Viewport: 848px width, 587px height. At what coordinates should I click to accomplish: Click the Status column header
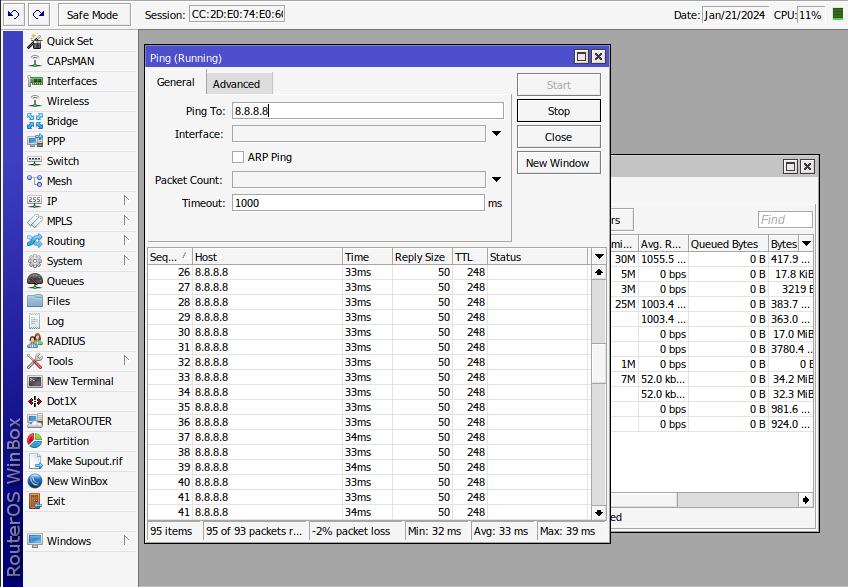point(537,257)
